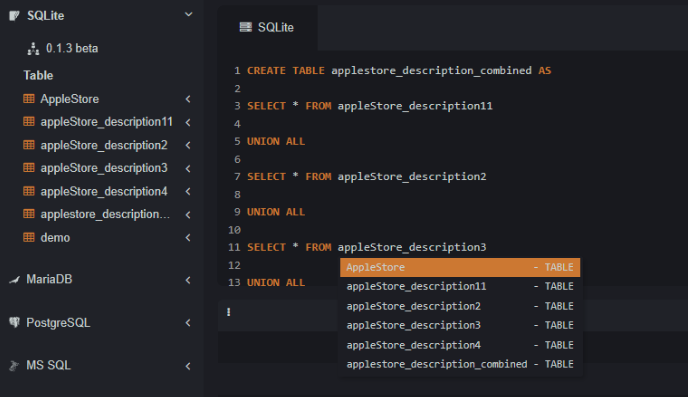Open appleStore_description11 table in sidebar
Viewport: 688px width, 397px height.
[107, 122]
